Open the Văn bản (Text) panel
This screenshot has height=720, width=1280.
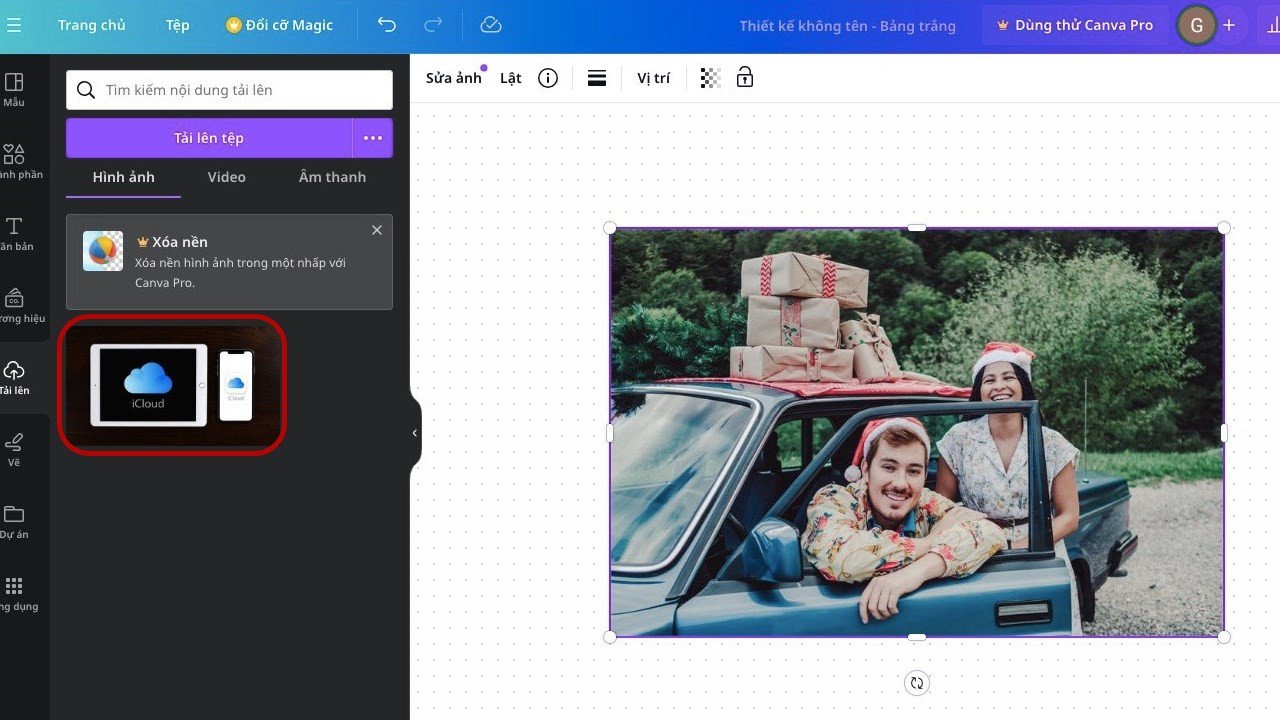coord(15,232)
